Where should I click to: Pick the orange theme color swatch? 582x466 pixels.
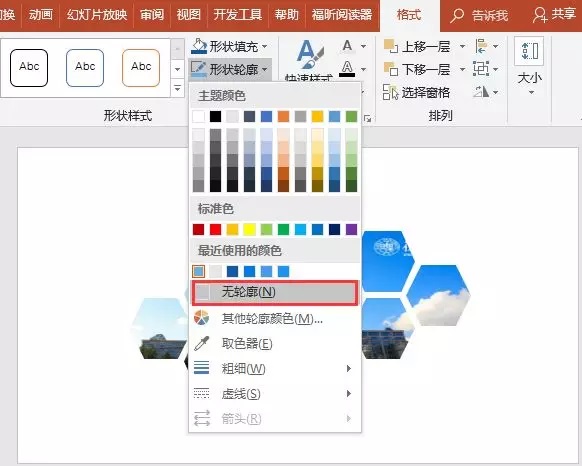pos(283,117)
